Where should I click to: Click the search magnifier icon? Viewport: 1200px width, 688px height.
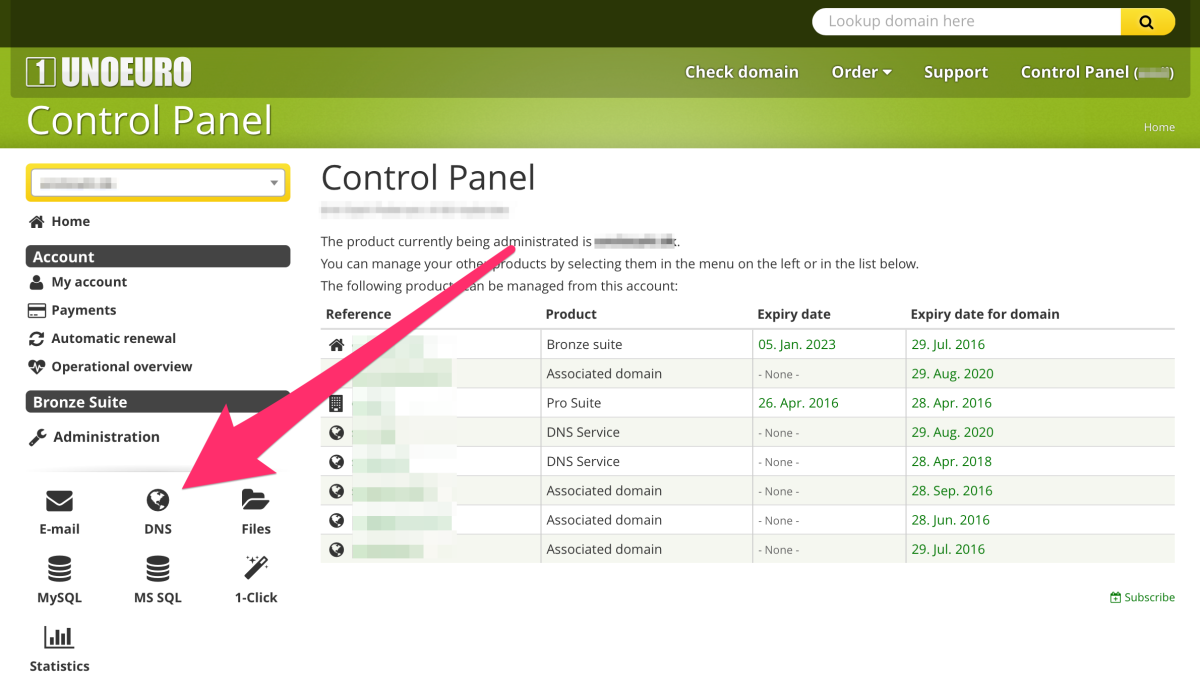click(1146, 21)
